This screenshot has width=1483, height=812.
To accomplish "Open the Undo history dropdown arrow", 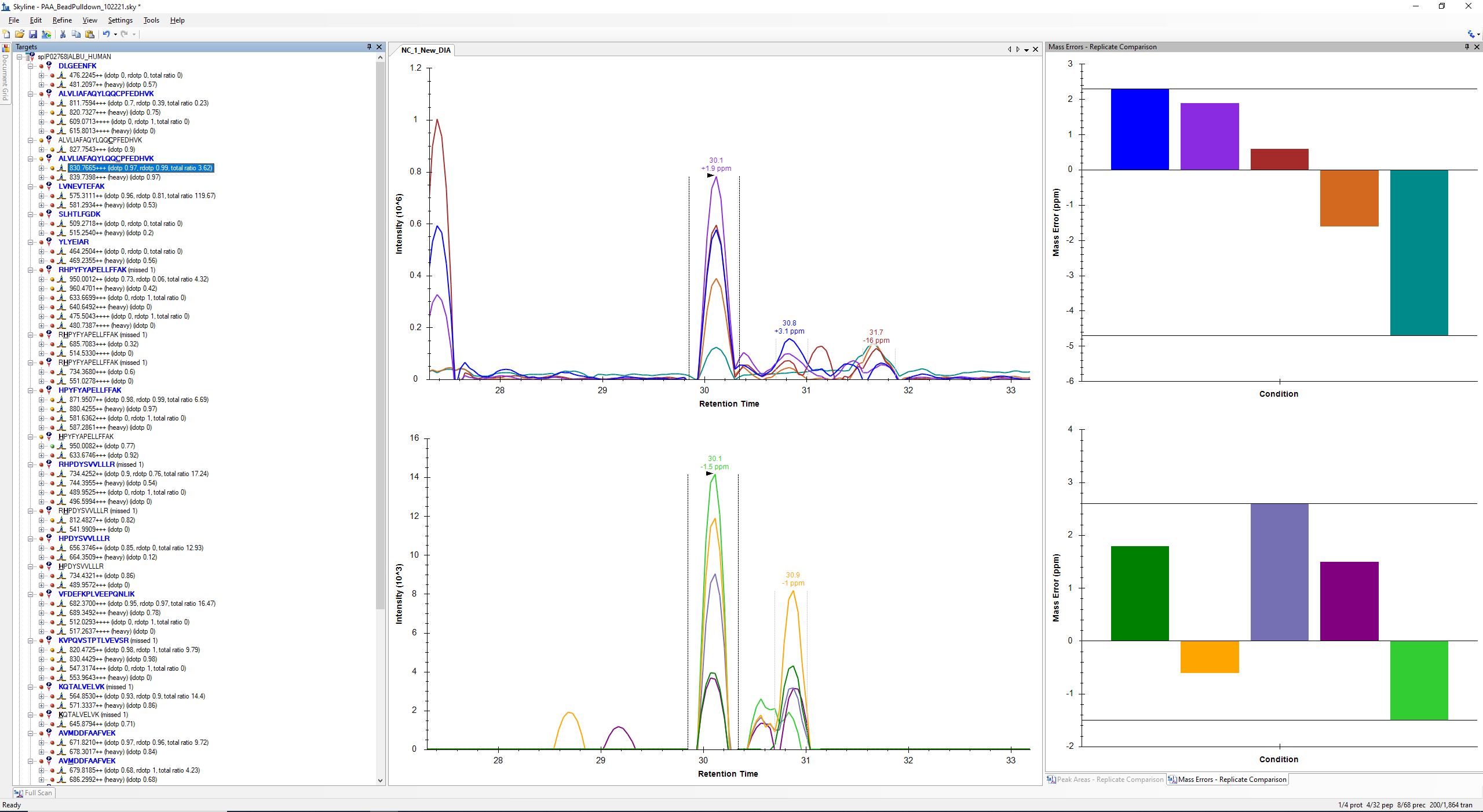I will coord(115,34).
